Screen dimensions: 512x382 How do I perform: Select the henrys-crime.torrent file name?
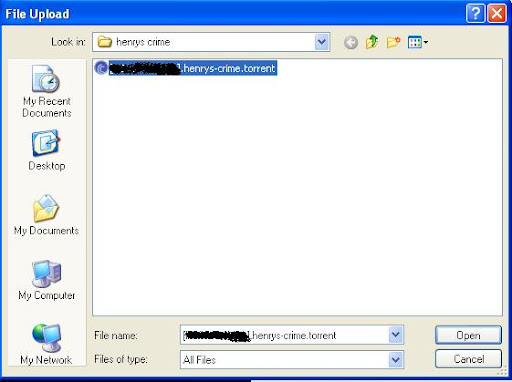[193, 68]
